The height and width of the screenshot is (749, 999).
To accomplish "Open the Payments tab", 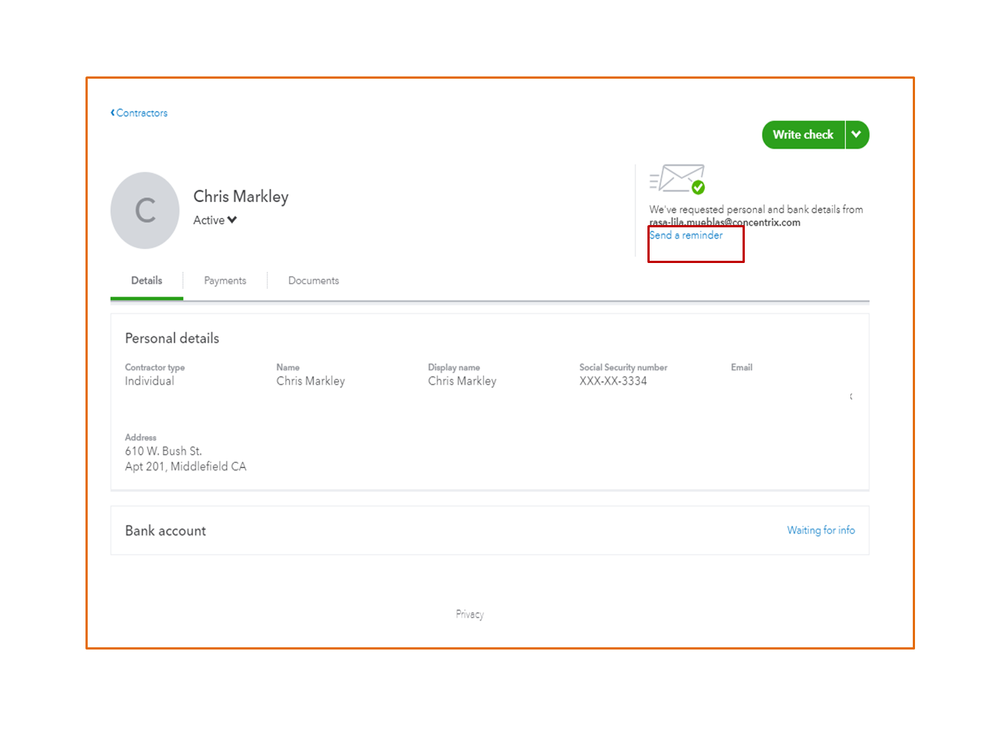I will click(x=225, y=280).
